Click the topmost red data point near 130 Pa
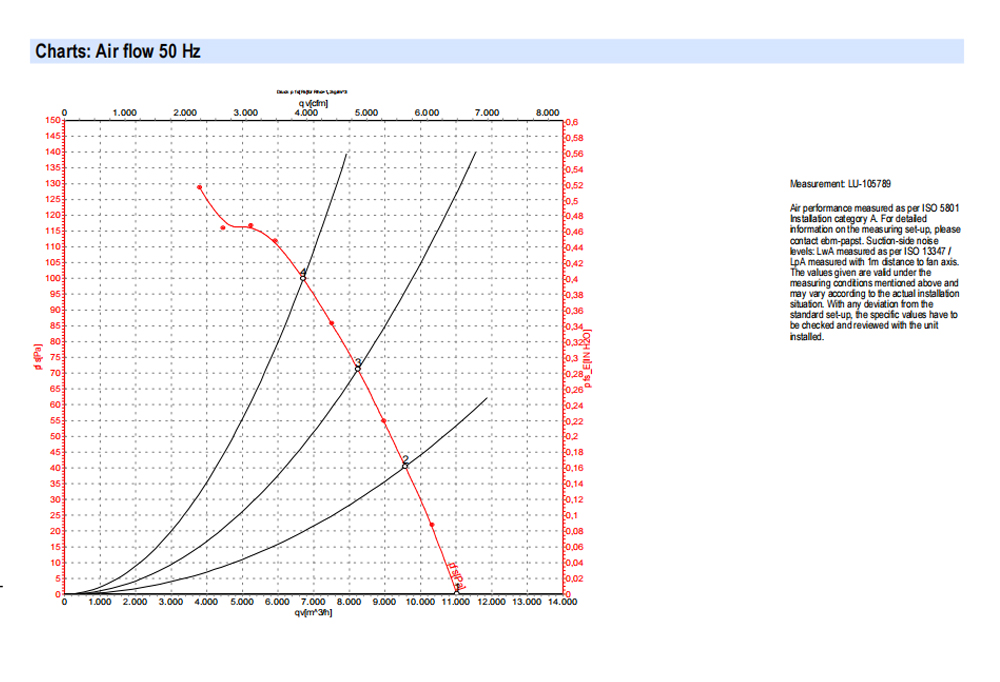 click(200, 188)
